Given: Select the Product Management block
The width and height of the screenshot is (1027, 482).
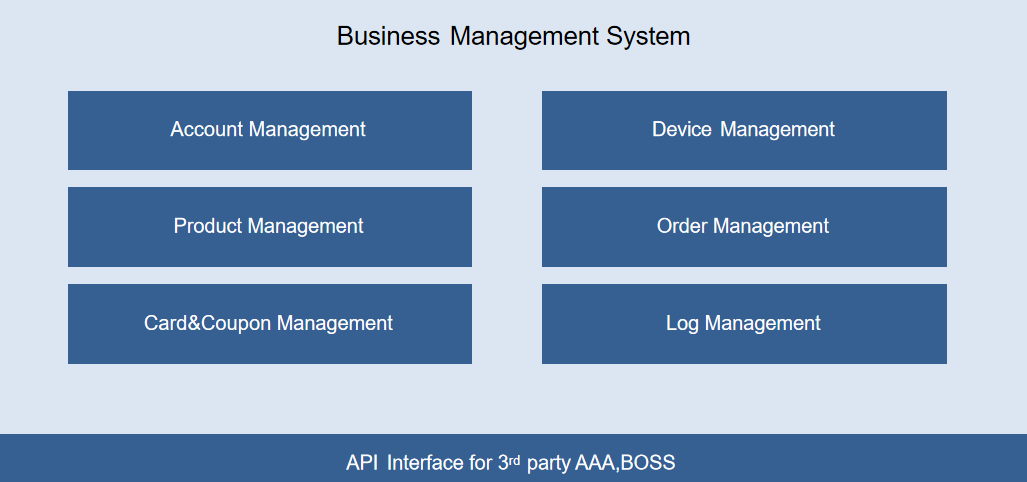Looking at the screenshot, I should click(269, 227).
